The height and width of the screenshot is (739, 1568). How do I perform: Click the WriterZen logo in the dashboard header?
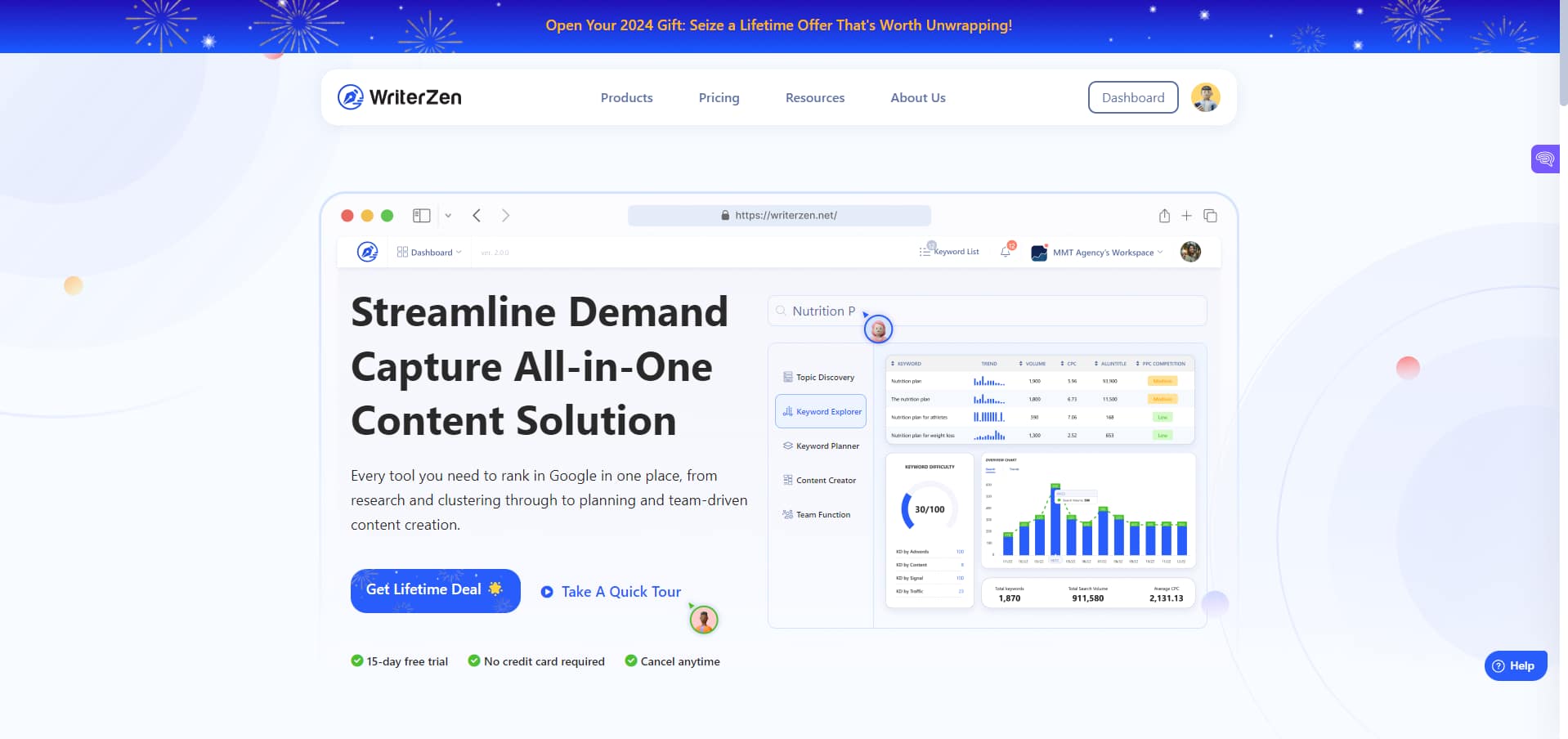click(x=366, y=252)
